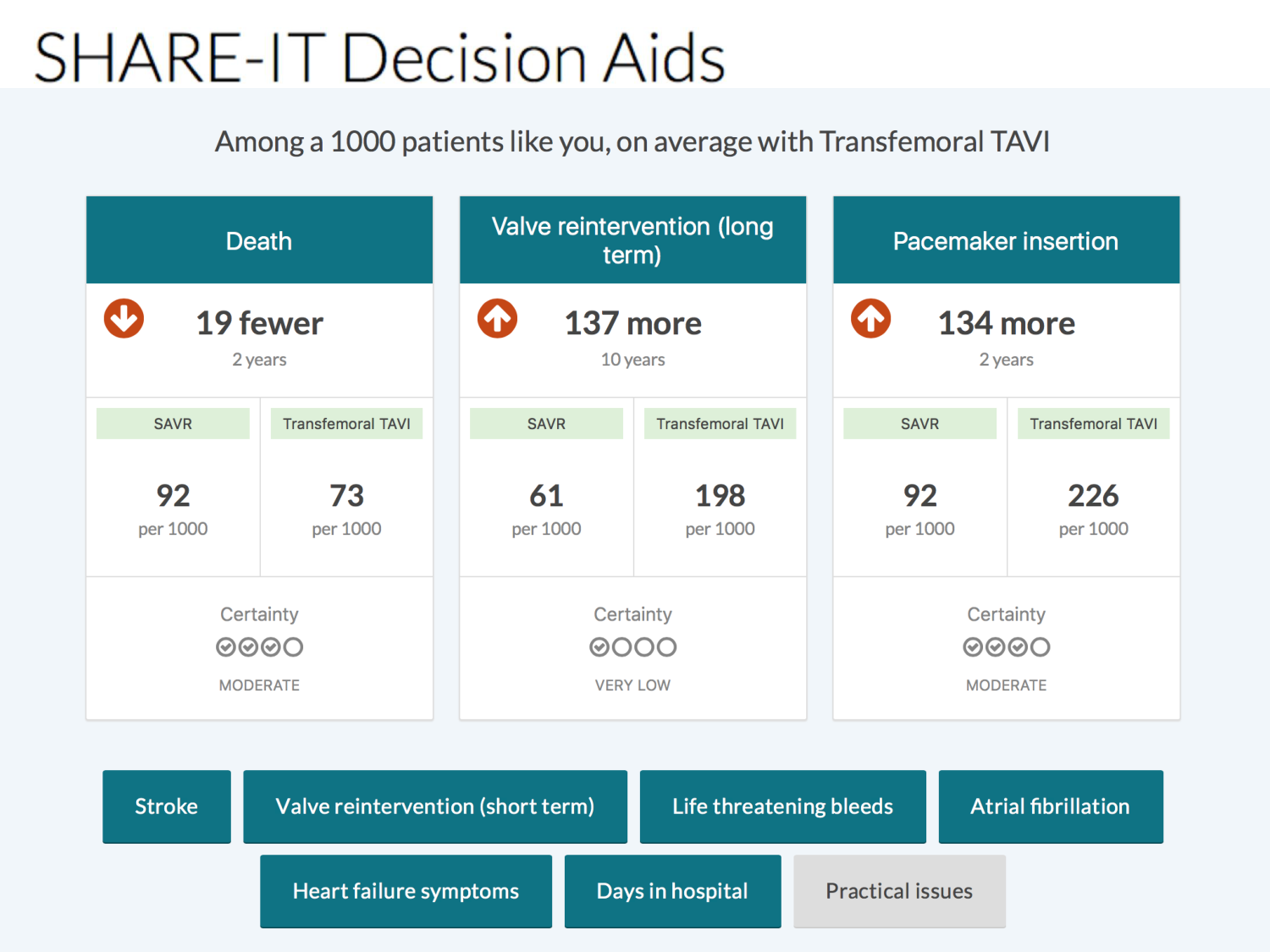View Heart failure symptoms outcome
Viewport: 1270px width, 952px height.
coord(406,891)
